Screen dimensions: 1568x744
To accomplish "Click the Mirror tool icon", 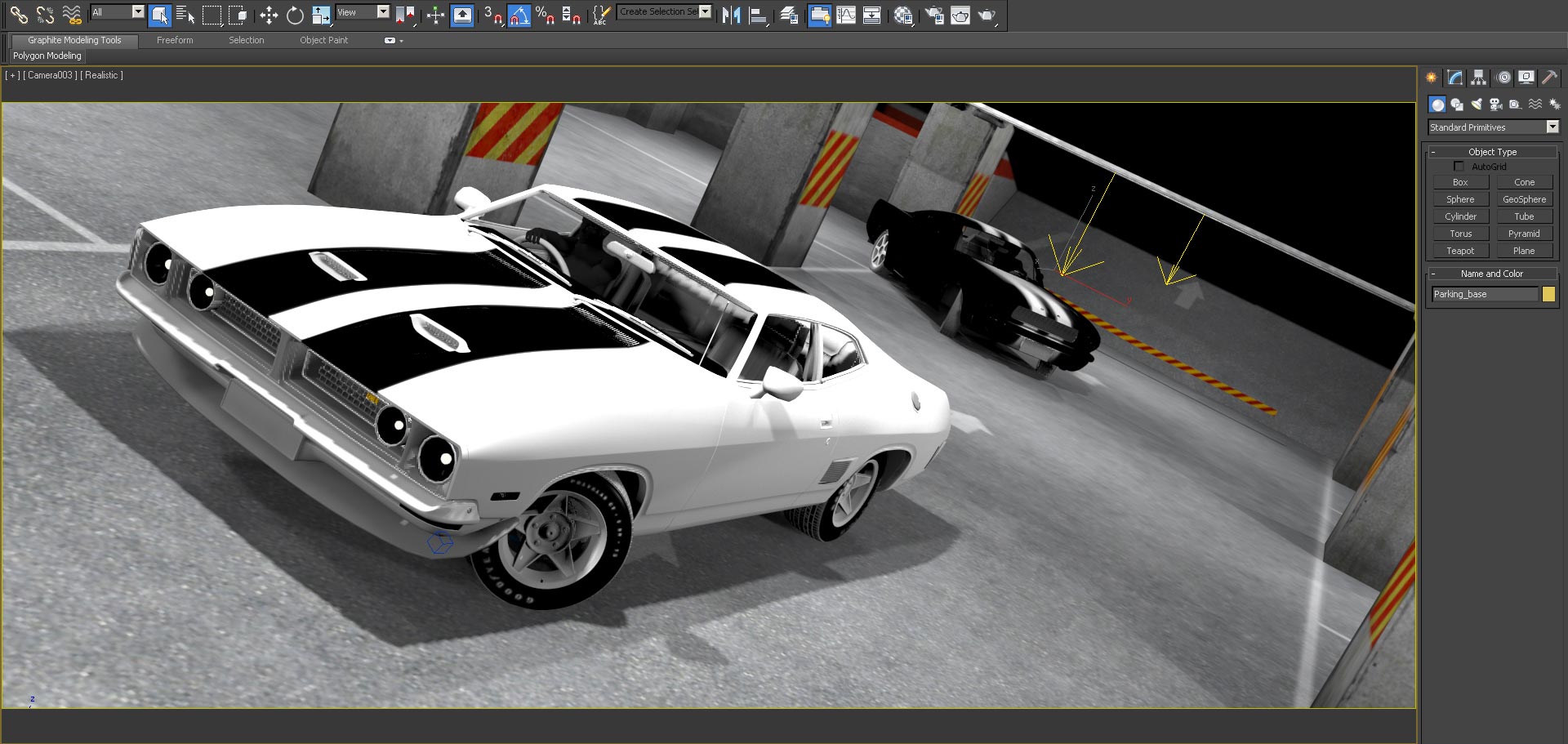I will (731, 15).
